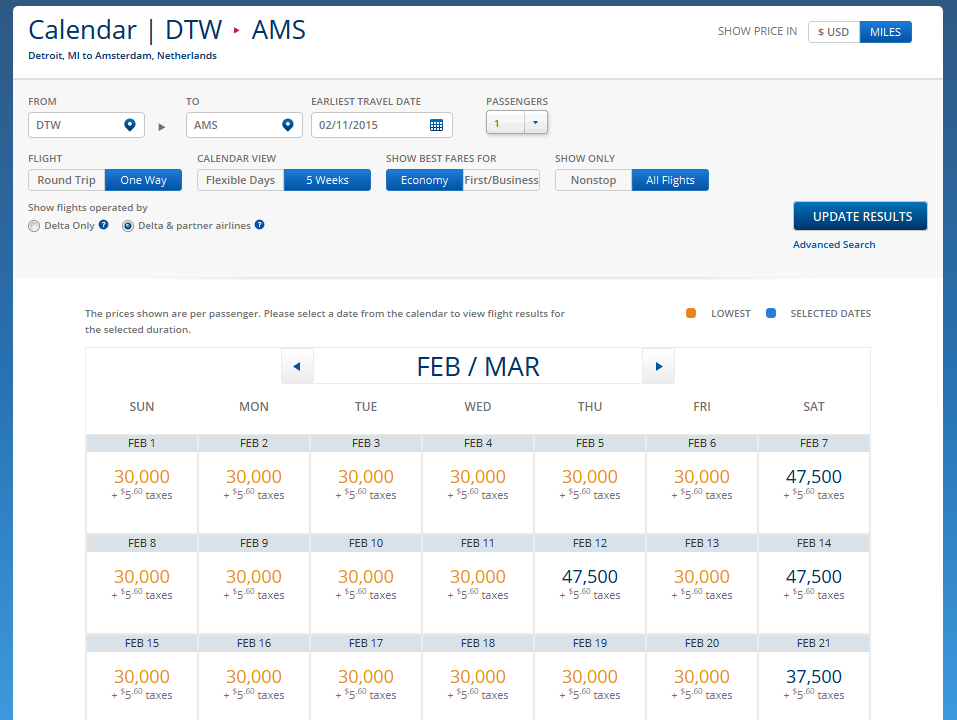Image resolution: width=957 pixels, height=720 pixels.
Task: Show best fares for First/Business
Action: [x=501, y=180]
